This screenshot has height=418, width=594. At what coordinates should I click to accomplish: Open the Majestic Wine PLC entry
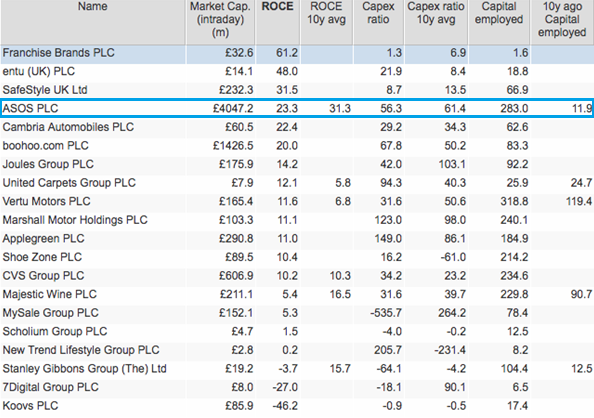pyautogui.click(x=50, y=294)
